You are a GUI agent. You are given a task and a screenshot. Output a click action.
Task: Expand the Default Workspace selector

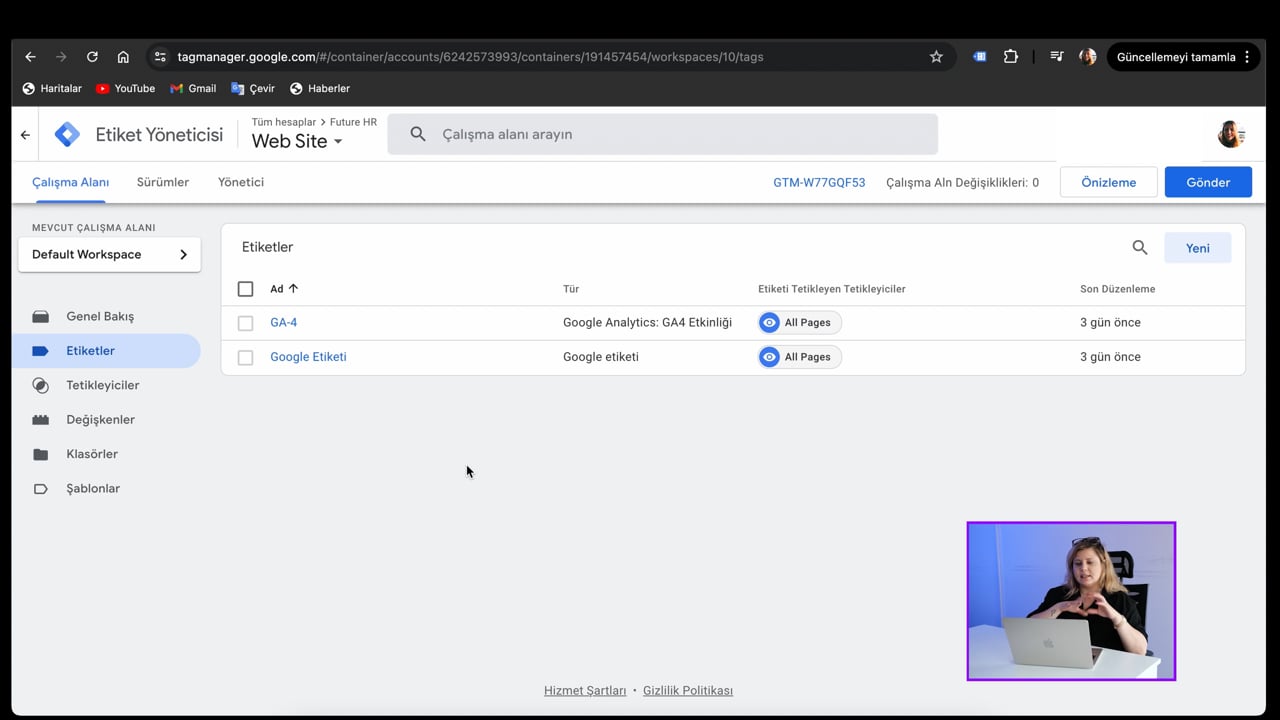click(109, 254)
